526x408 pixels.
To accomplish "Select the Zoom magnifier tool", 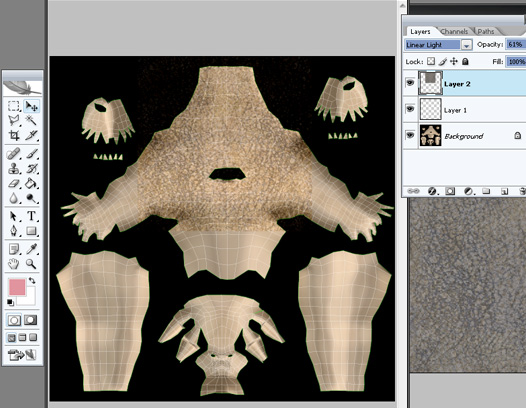I will [31, 264].
